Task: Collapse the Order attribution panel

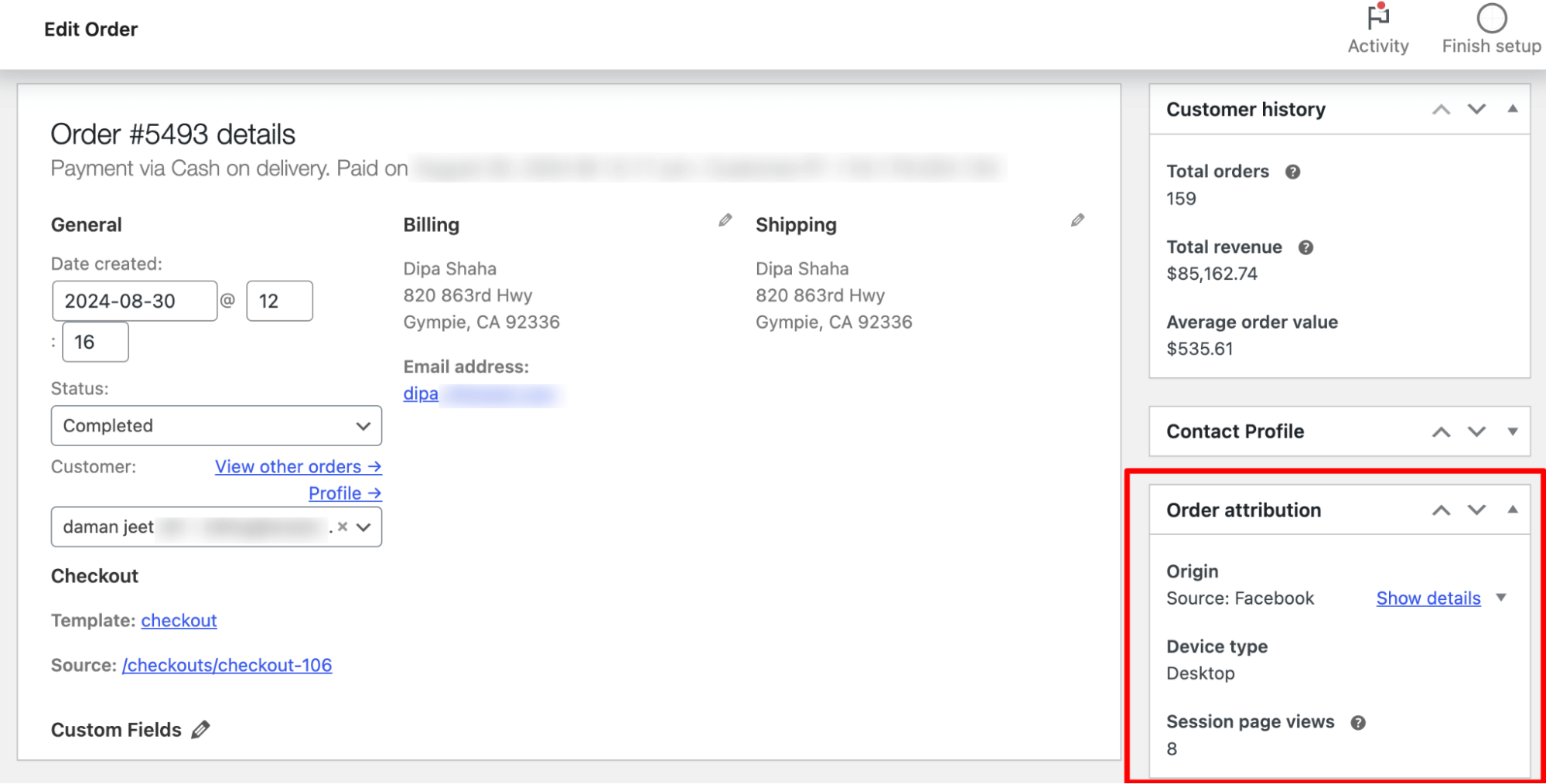Action: [x=1512, y=510]
